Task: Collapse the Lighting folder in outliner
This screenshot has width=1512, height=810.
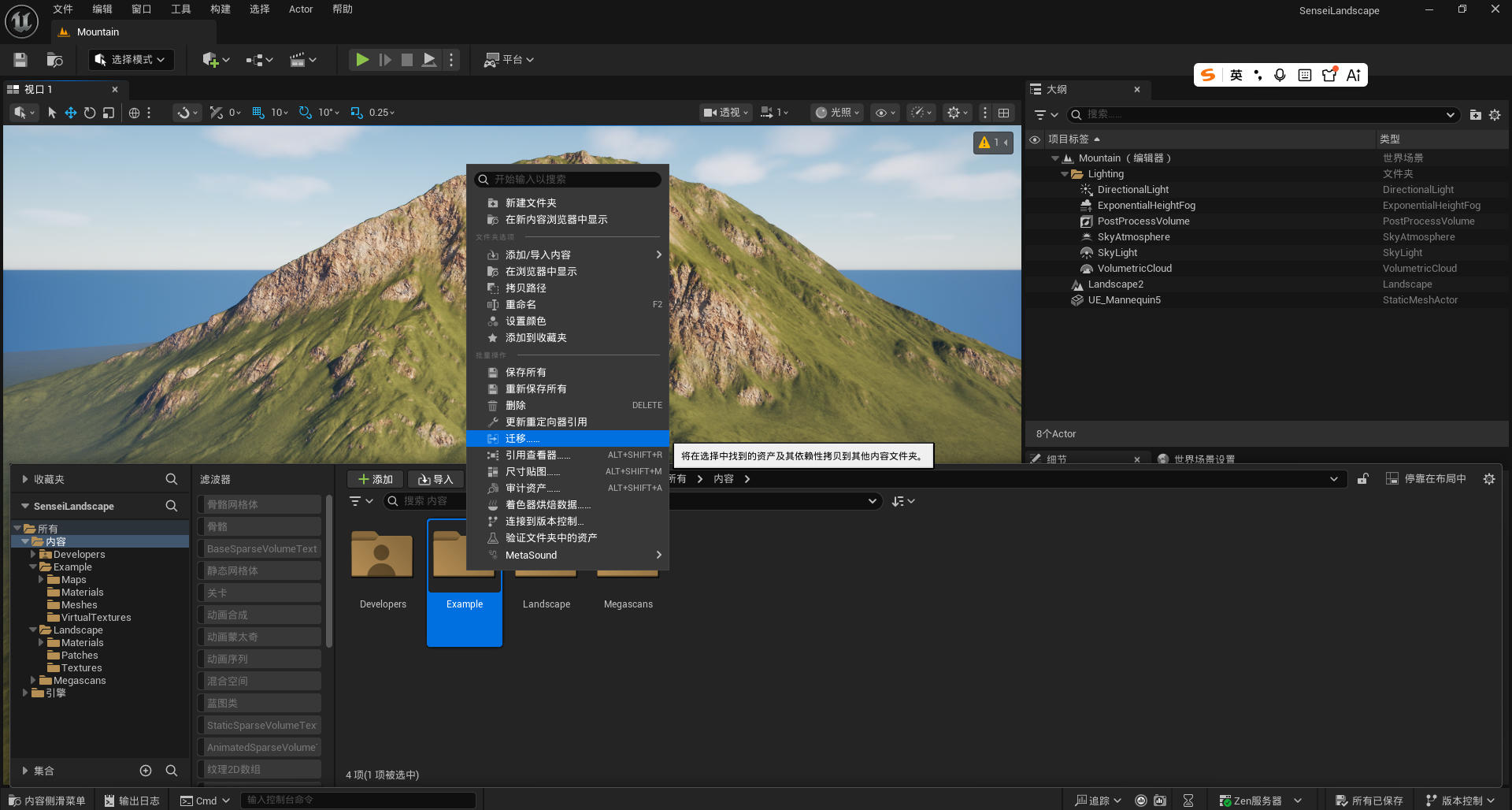Action: coord(1065,174)
